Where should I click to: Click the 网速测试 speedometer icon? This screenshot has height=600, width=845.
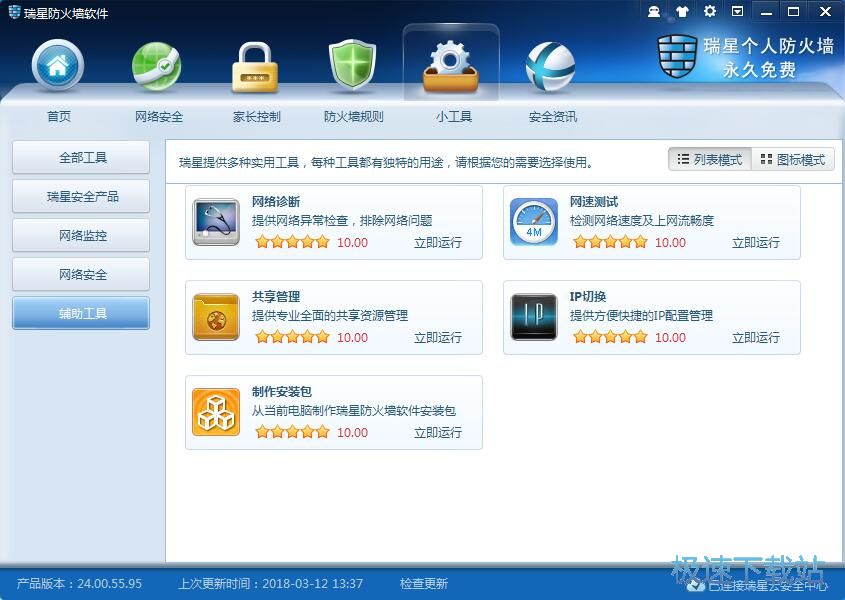pos(534,222)
